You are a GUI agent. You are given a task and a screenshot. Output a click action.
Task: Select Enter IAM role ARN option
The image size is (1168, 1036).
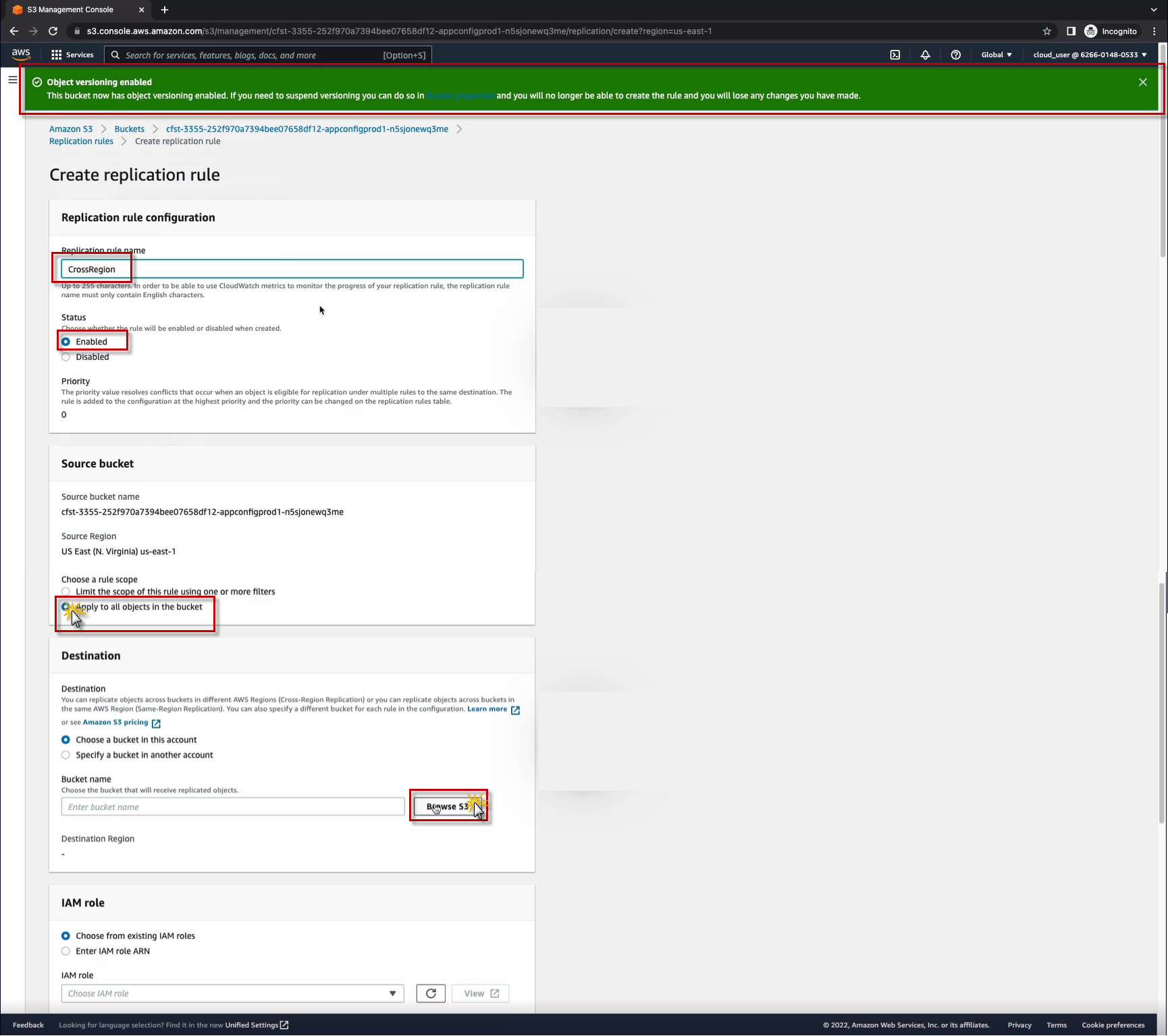pos(66,952)
